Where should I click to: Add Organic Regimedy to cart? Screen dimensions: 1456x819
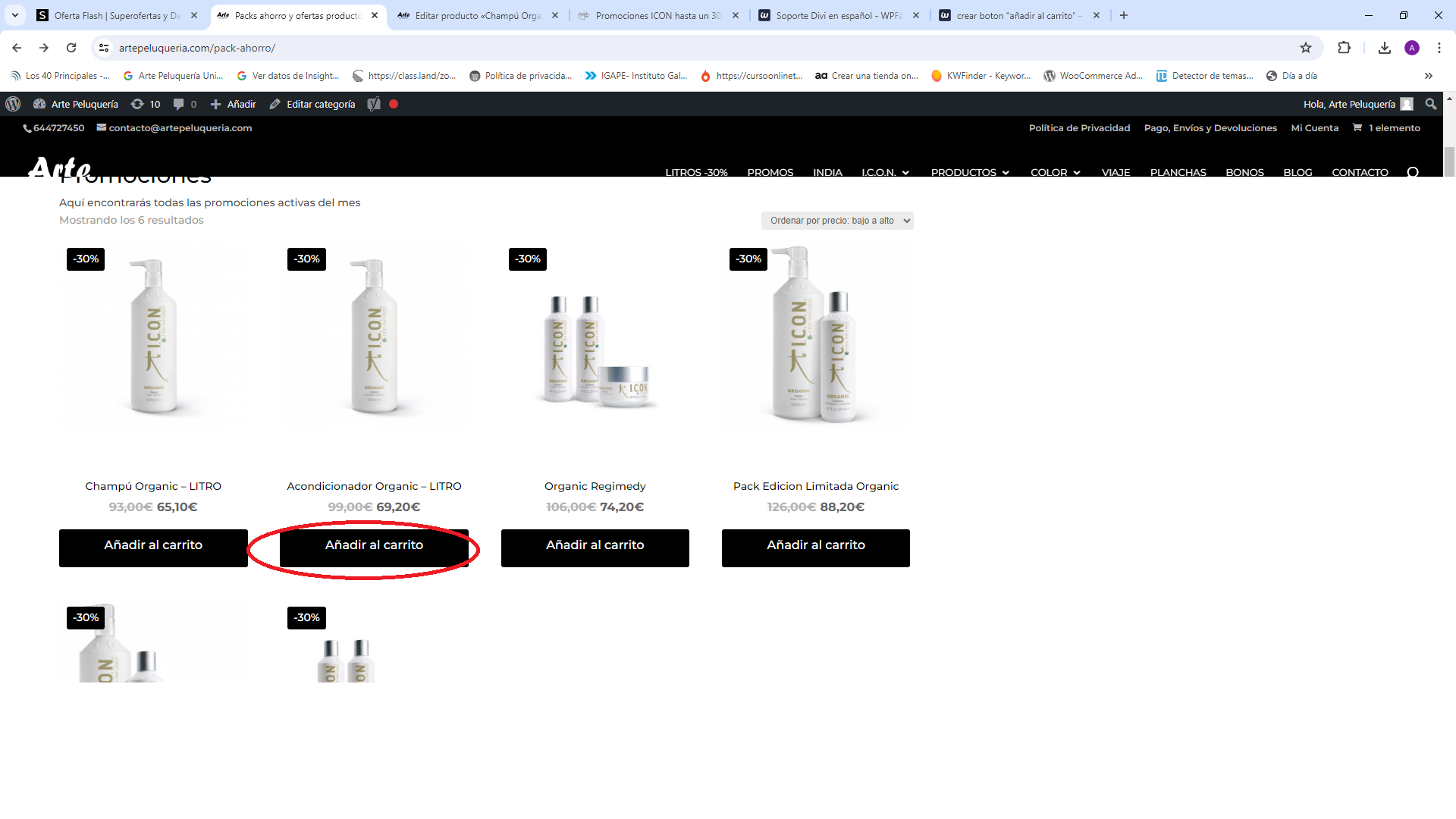point(595,548)
